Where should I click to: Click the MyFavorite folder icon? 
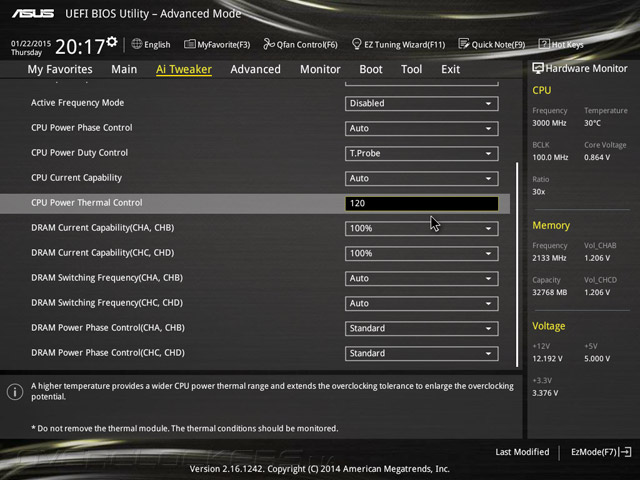189,44
